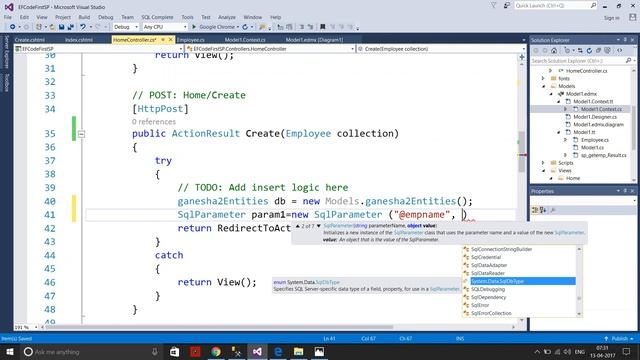
Task: Switch to the Model1.Context.cs tab
Action: coord(245,40)
